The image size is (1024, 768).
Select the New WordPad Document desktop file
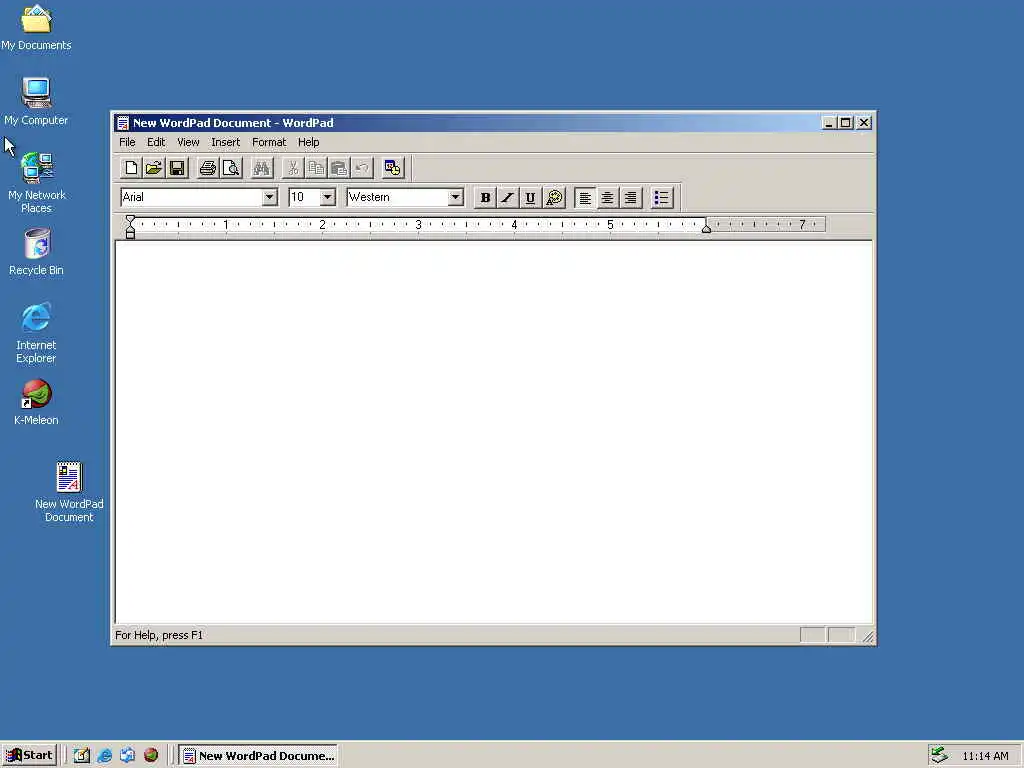point(69,492)
